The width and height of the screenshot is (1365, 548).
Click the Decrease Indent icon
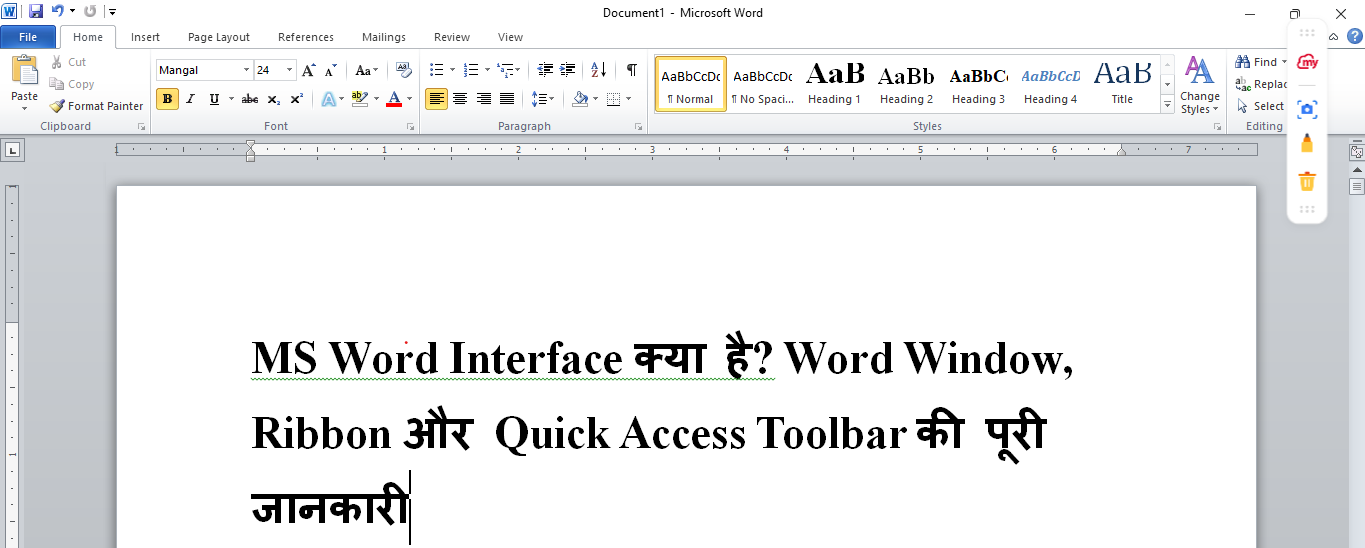coord(545,70)
